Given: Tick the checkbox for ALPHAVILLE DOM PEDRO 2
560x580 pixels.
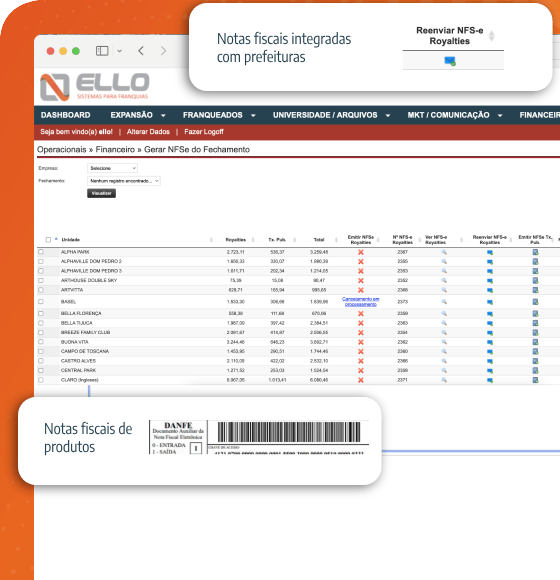Looking at the screenshot, I should click(x=41, y=261).
